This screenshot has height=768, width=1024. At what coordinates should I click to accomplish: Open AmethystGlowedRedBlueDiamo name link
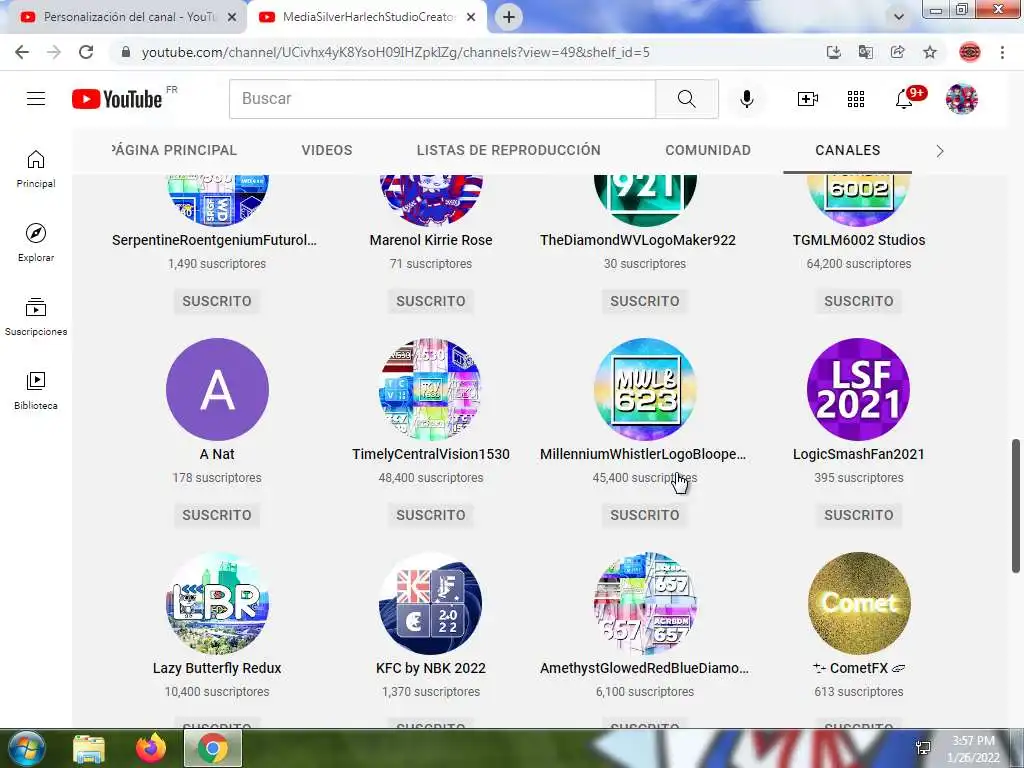645,668
